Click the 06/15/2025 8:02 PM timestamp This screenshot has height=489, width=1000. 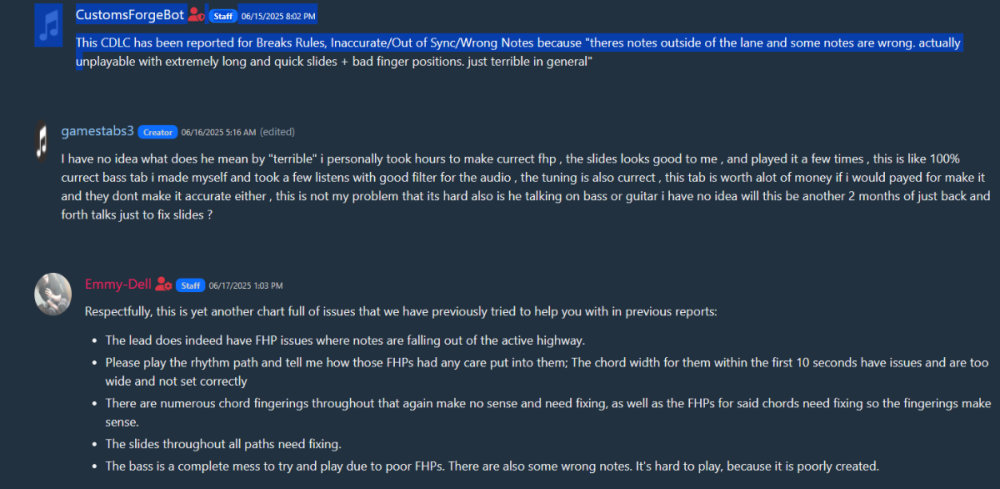(279, 16)
